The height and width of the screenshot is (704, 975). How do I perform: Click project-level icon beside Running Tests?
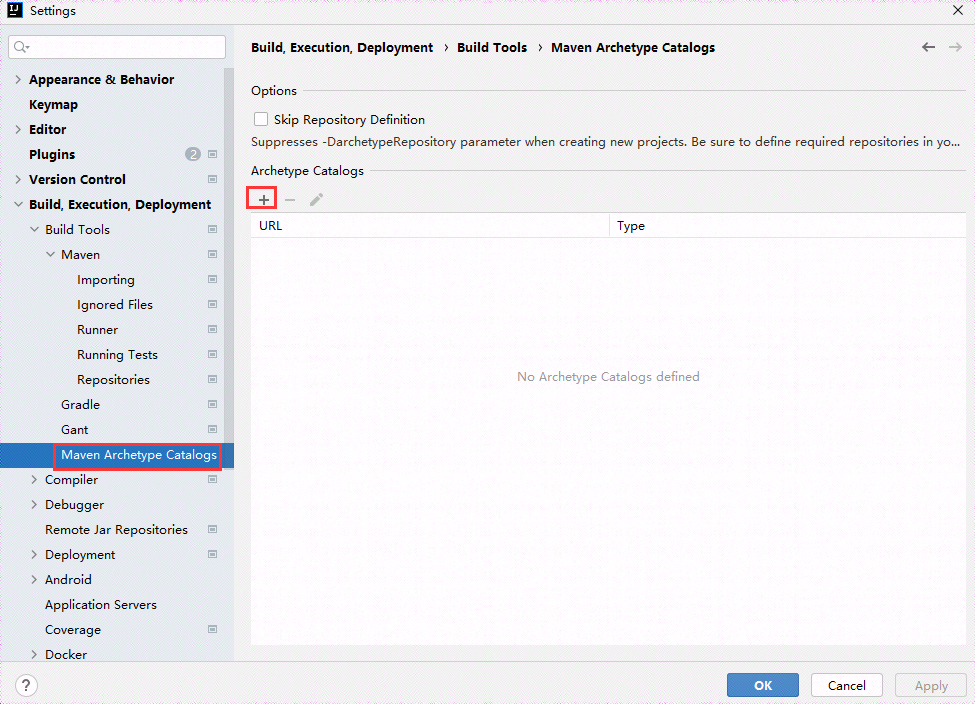(x=213, y=354)
